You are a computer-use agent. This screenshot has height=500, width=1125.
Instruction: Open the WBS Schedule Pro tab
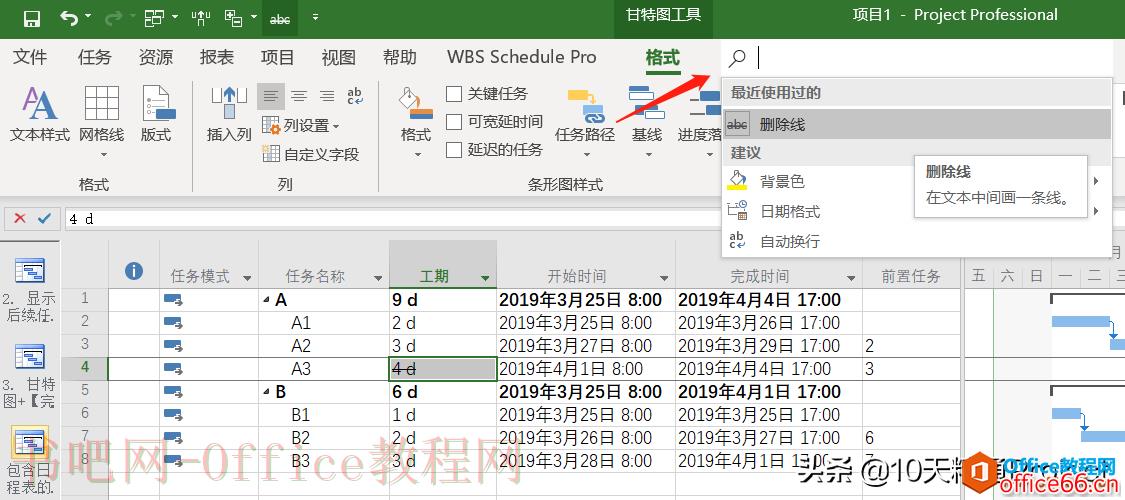tap(522, 57)
